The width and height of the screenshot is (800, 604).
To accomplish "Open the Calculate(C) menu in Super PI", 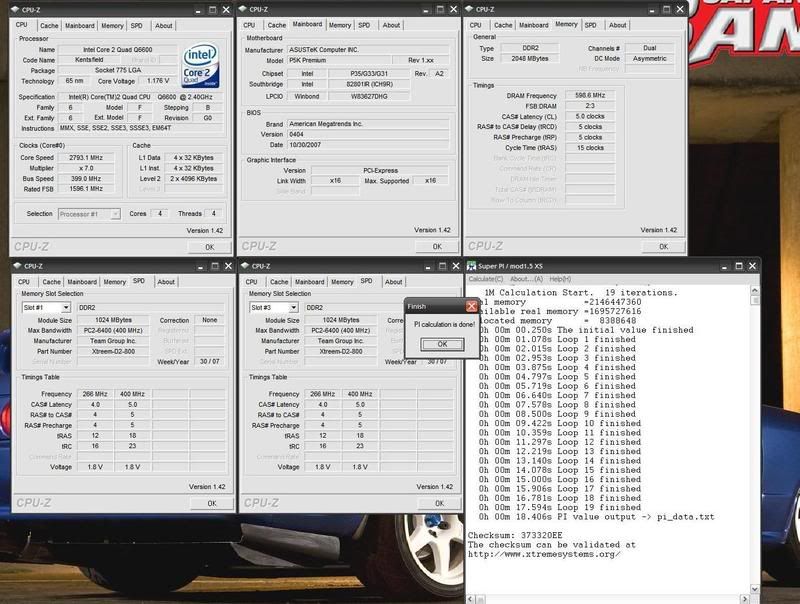I will (489, 279).
